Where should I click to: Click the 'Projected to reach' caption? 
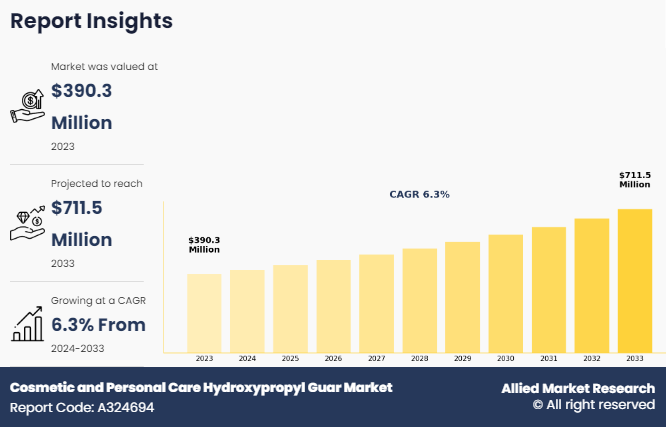tap(97, 183)
